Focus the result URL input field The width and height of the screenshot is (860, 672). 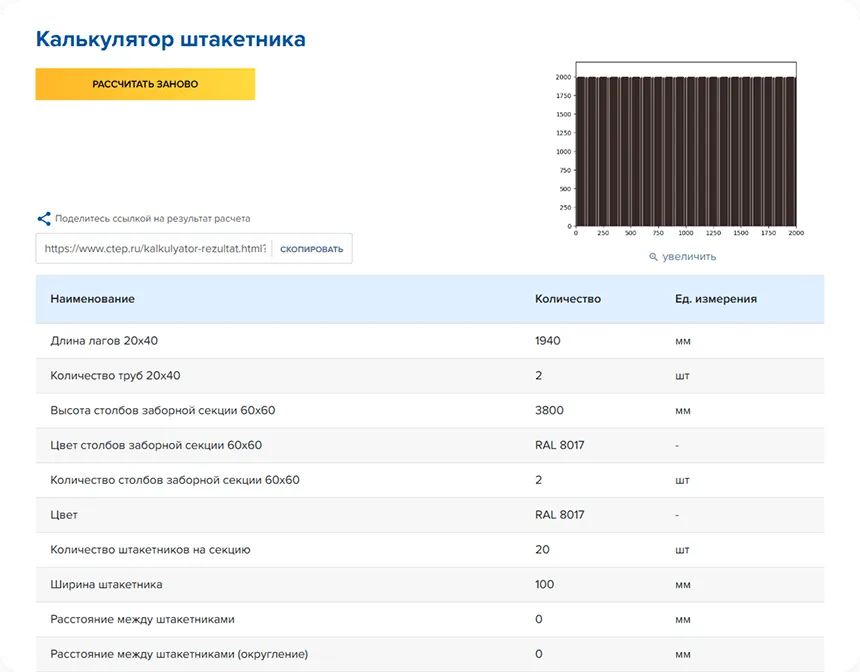click(154, 249)
